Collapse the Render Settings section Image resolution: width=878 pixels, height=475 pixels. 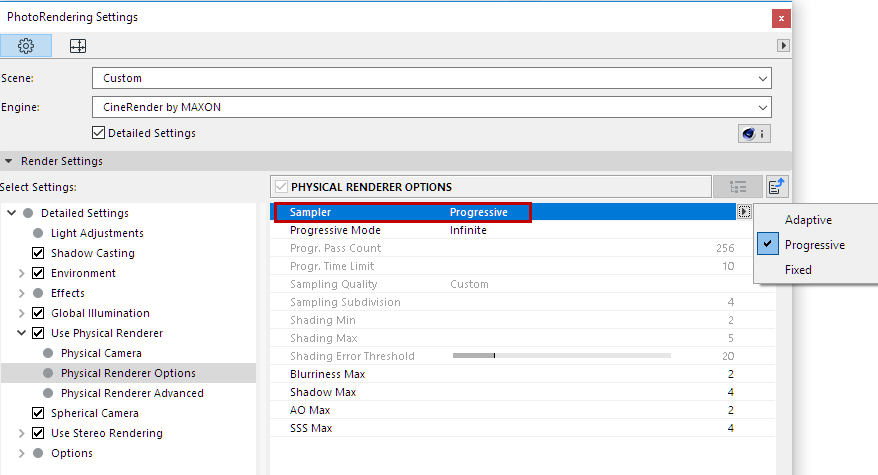[8, 161]
